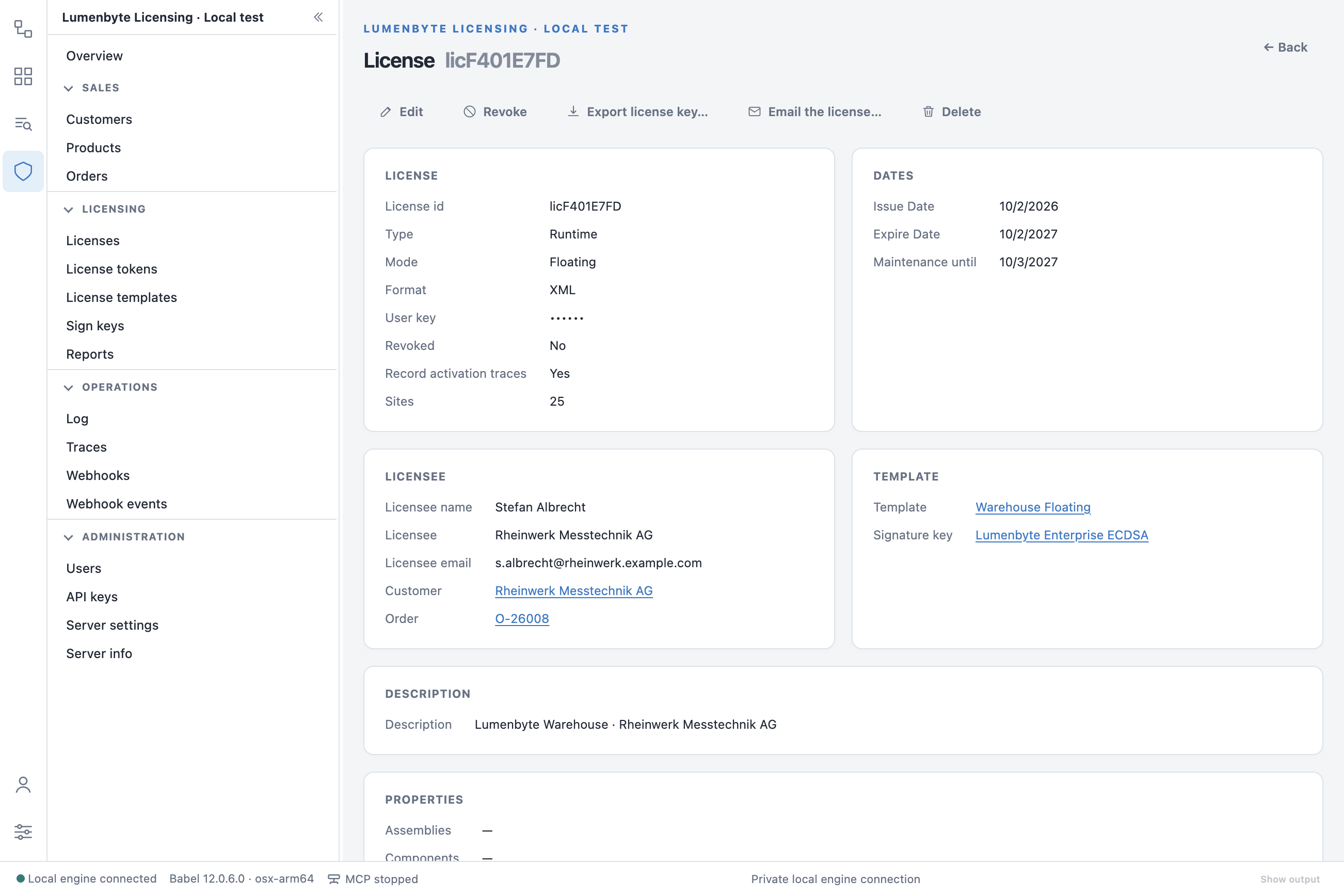The height and width of the screenshot is (896, 1344).
Task: Collapse the sidebar with the double chevron
Action: click(x=318, y=17)
